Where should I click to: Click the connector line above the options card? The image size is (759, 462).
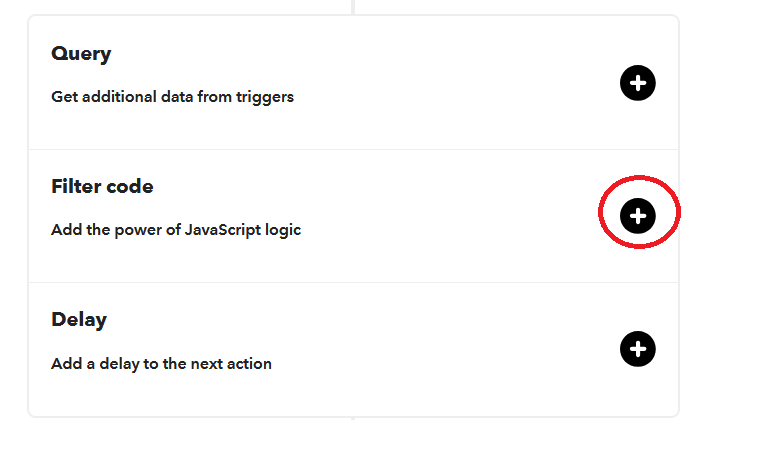tap(353, 6)
